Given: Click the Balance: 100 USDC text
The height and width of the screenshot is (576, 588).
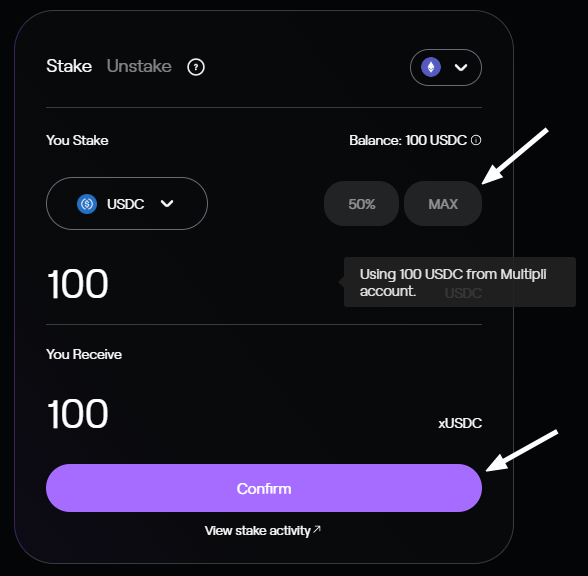Looking at the screenshot, I should coord(408,140).
